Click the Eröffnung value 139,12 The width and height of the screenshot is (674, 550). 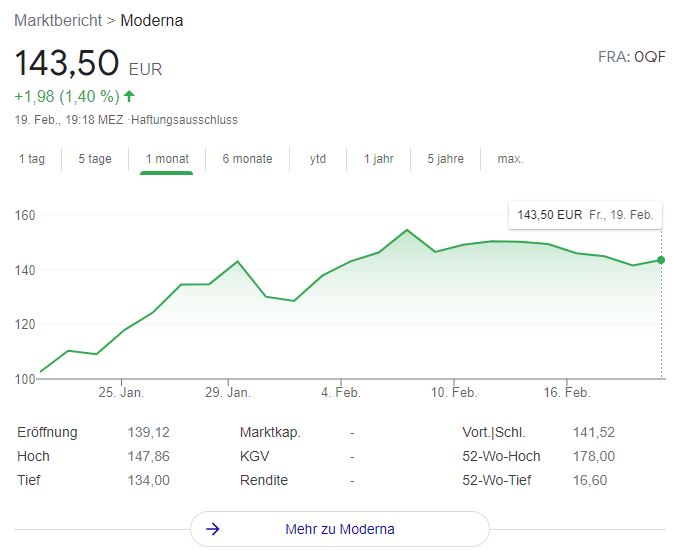coord(148,432)
